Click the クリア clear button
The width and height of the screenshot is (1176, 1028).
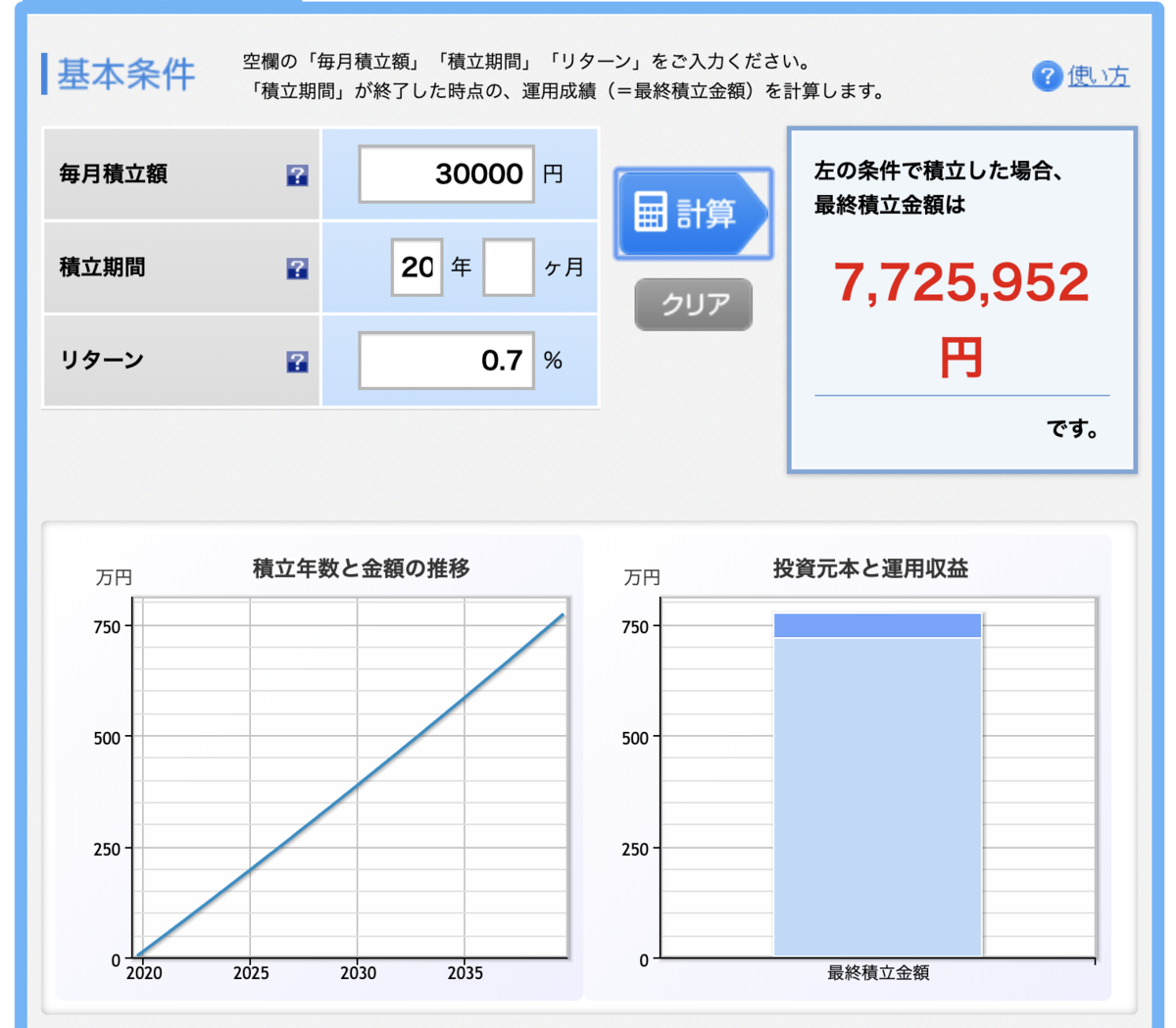tap(693, 305)
